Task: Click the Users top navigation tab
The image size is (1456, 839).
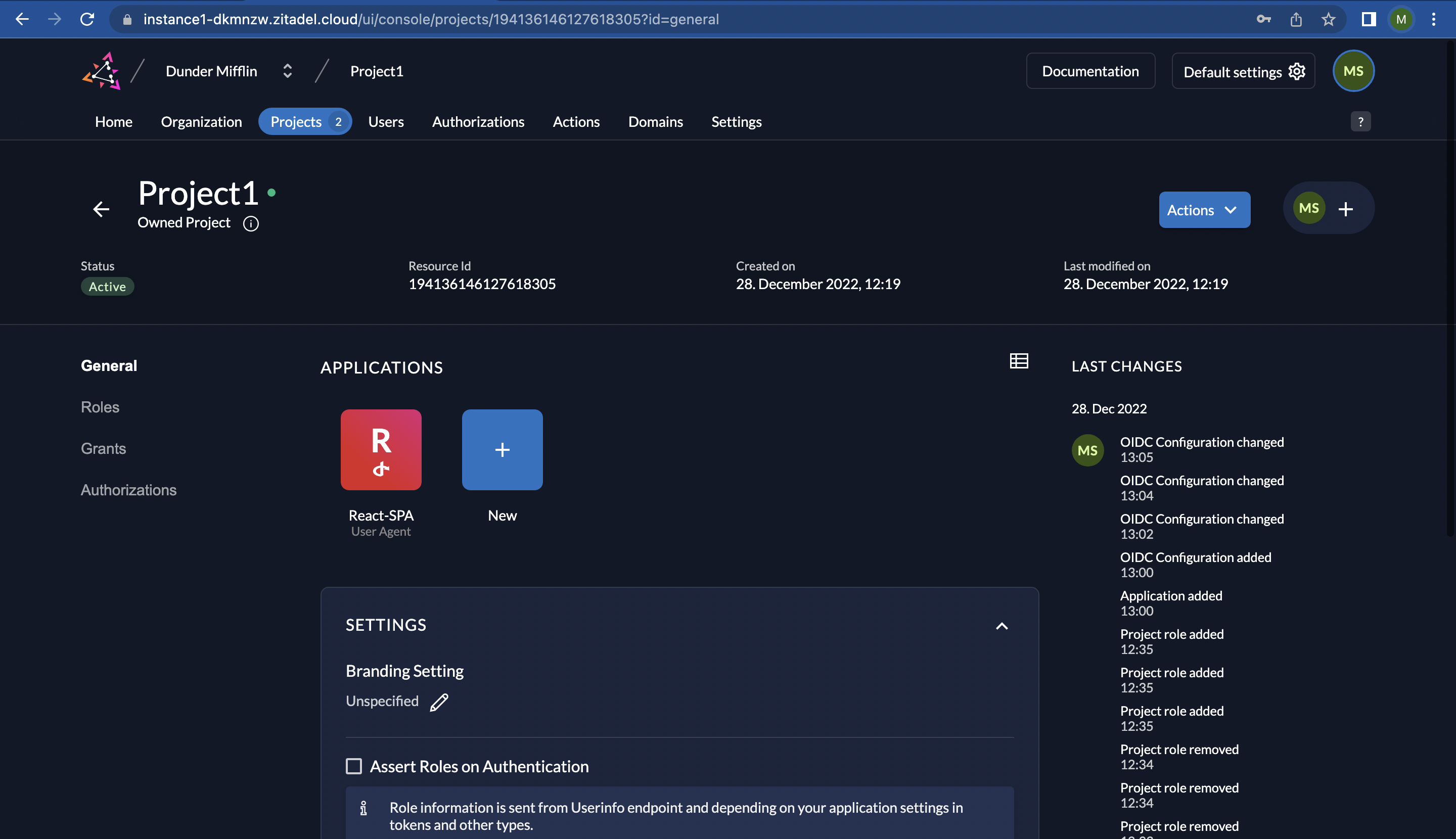Action: 385,122
